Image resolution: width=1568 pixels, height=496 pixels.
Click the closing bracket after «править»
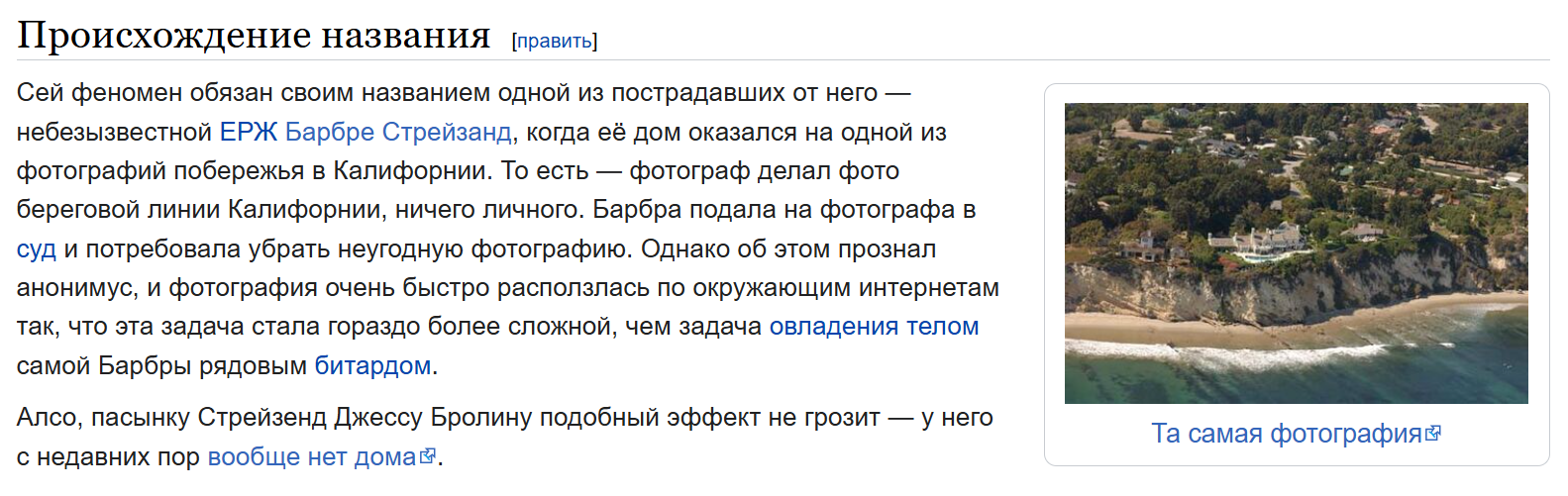[595, 41]
